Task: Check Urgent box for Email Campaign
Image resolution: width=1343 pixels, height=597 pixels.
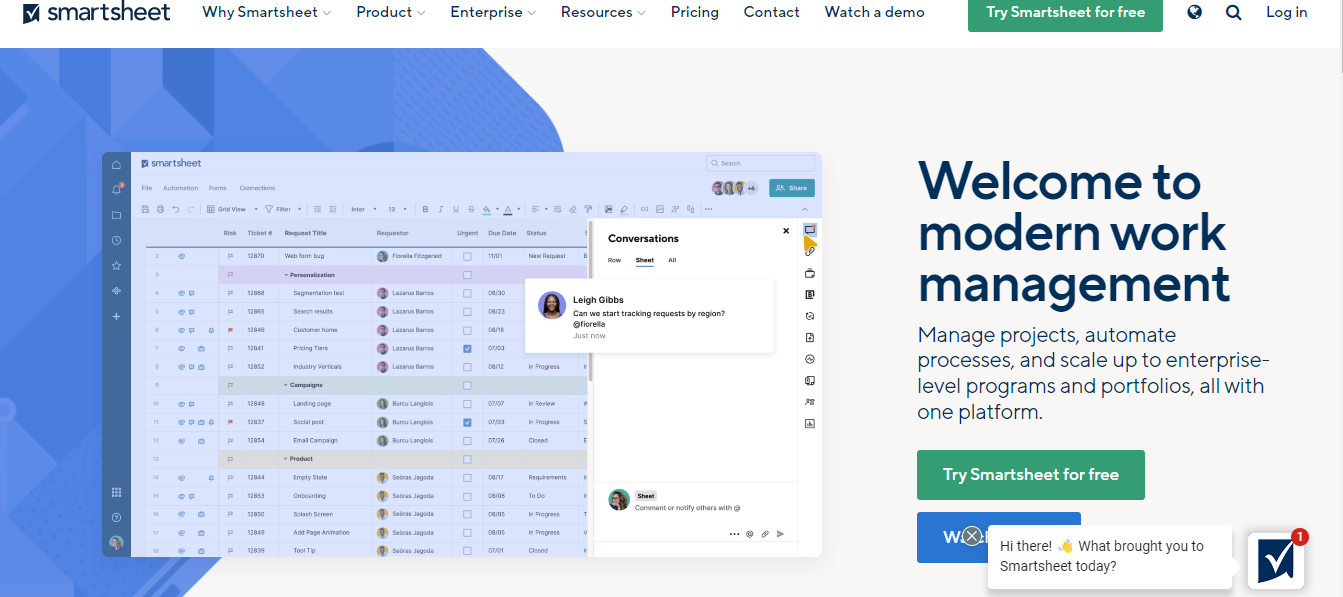Action: click(x=467, y=440)
